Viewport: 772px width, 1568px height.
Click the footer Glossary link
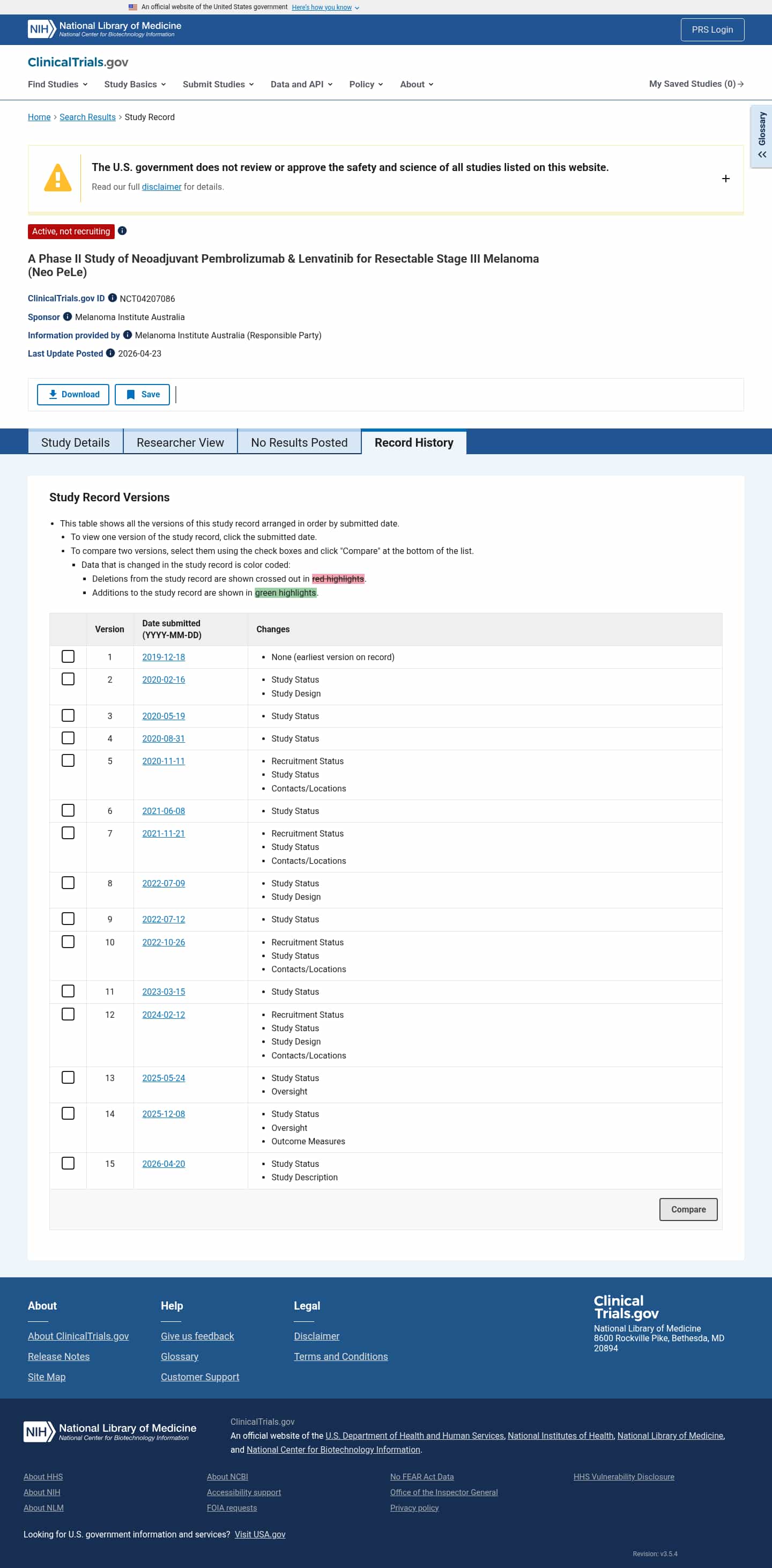click(x=180, y=1356)
